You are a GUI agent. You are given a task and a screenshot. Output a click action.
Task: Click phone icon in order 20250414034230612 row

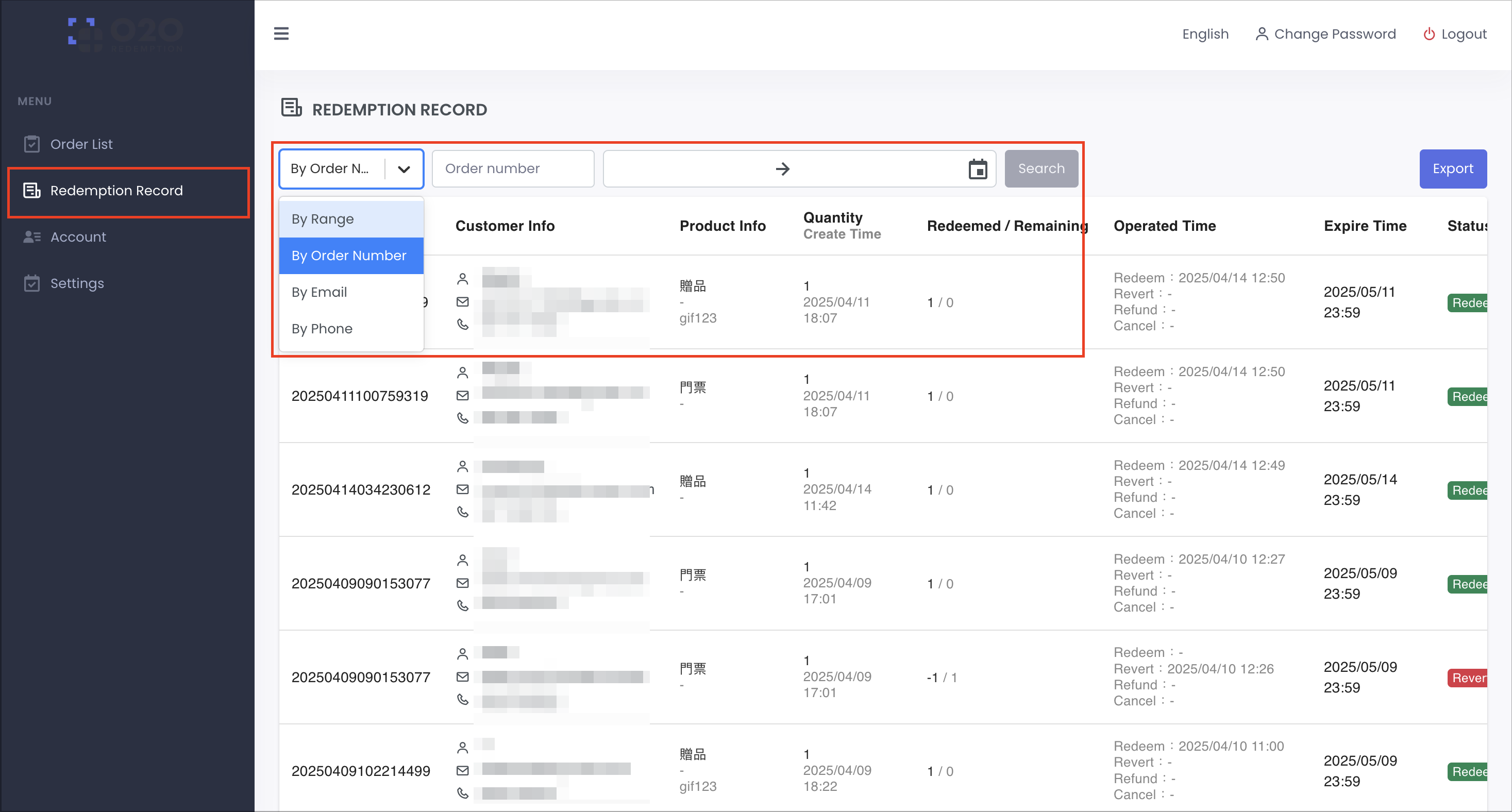[x=463, y=512]
